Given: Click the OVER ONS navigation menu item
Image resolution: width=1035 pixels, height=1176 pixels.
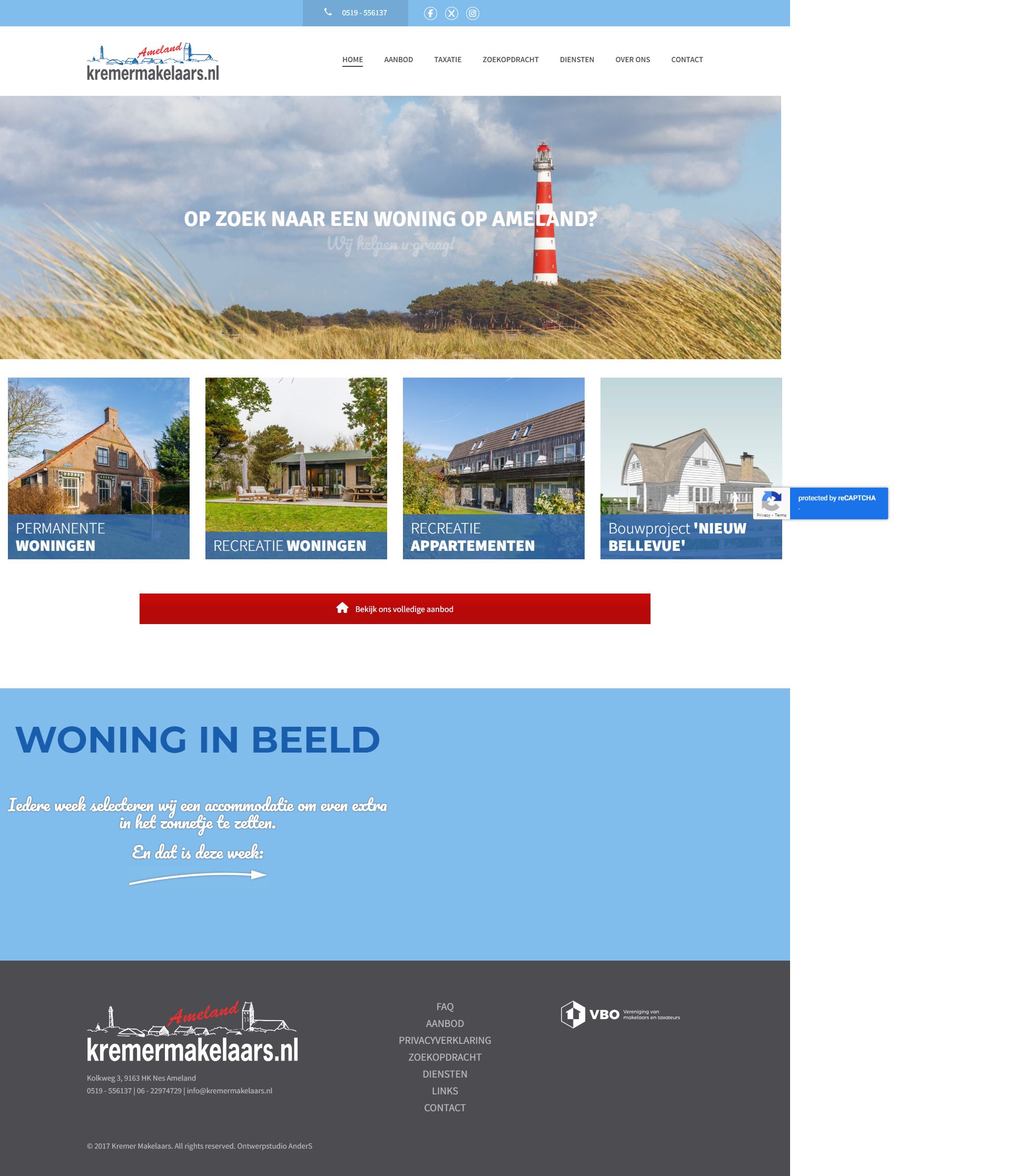Looking at the screenshot, I should click(x=634, y=59).
